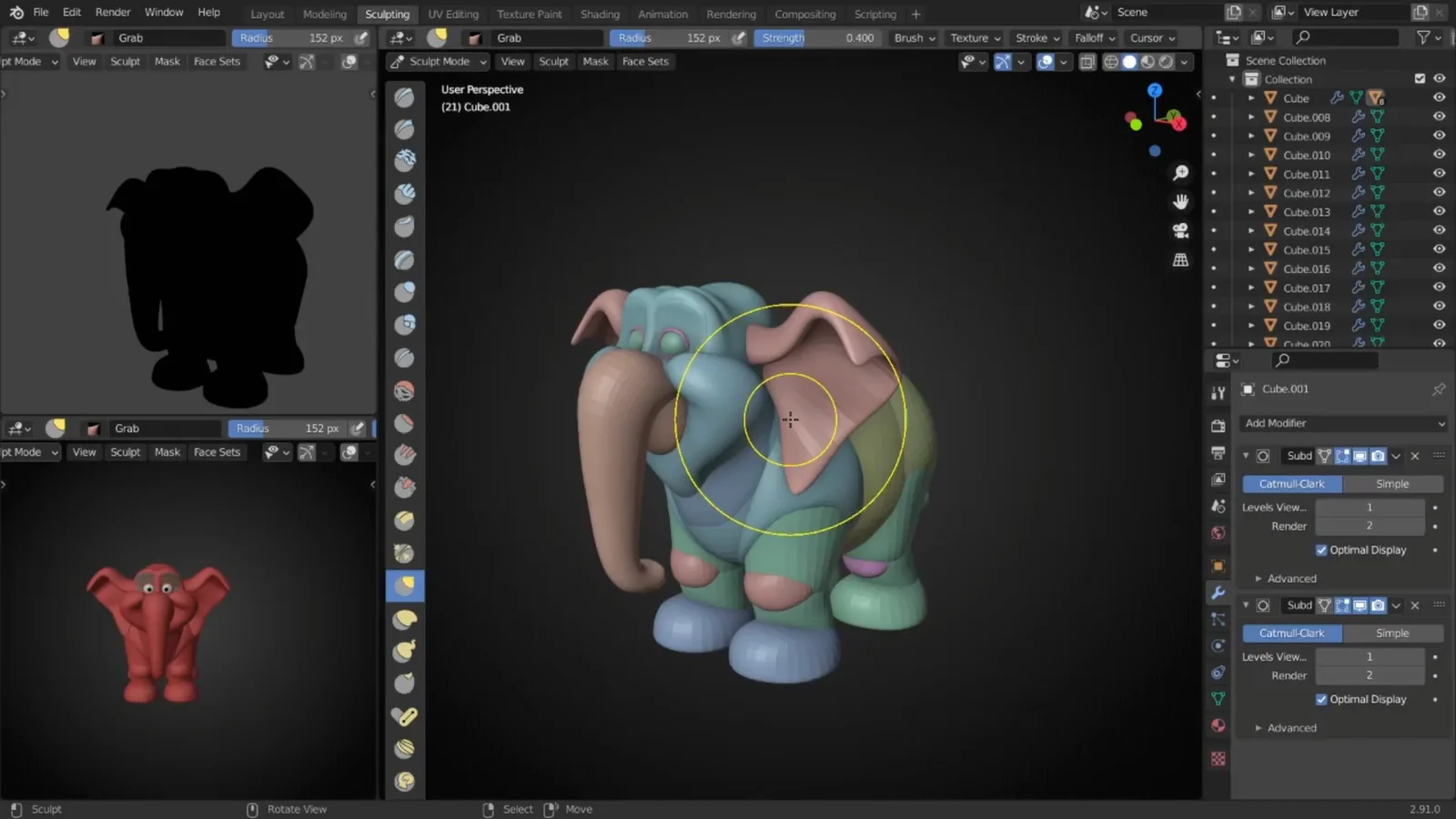1456x819 pixels.
Task: Select the Grab brush in the sculpt toolbar
Action: click(405, 586)
